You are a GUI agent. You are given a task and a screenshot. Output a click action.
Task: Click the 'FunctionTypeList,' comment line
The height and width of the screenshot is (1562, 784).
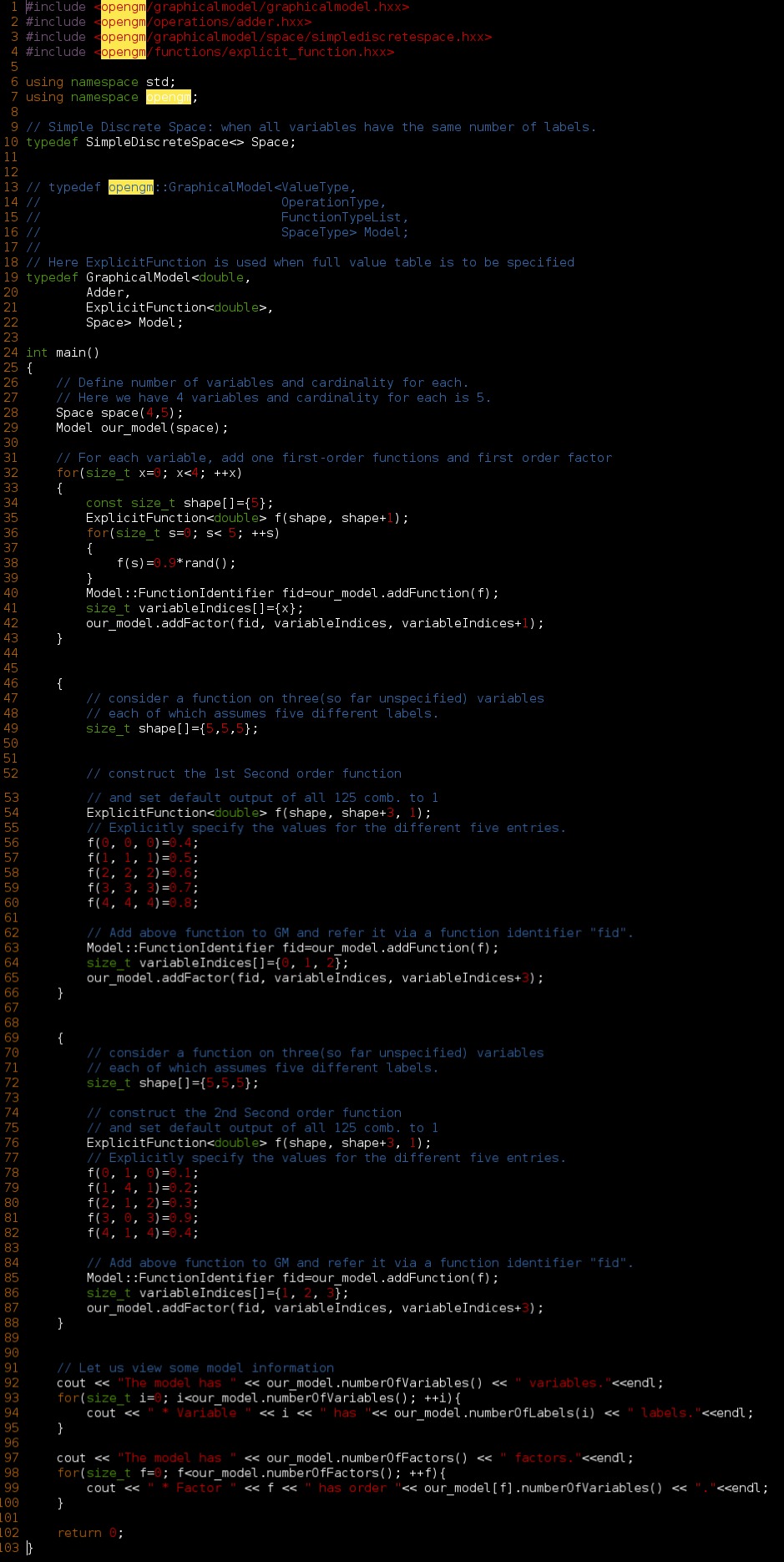[218, 217]
